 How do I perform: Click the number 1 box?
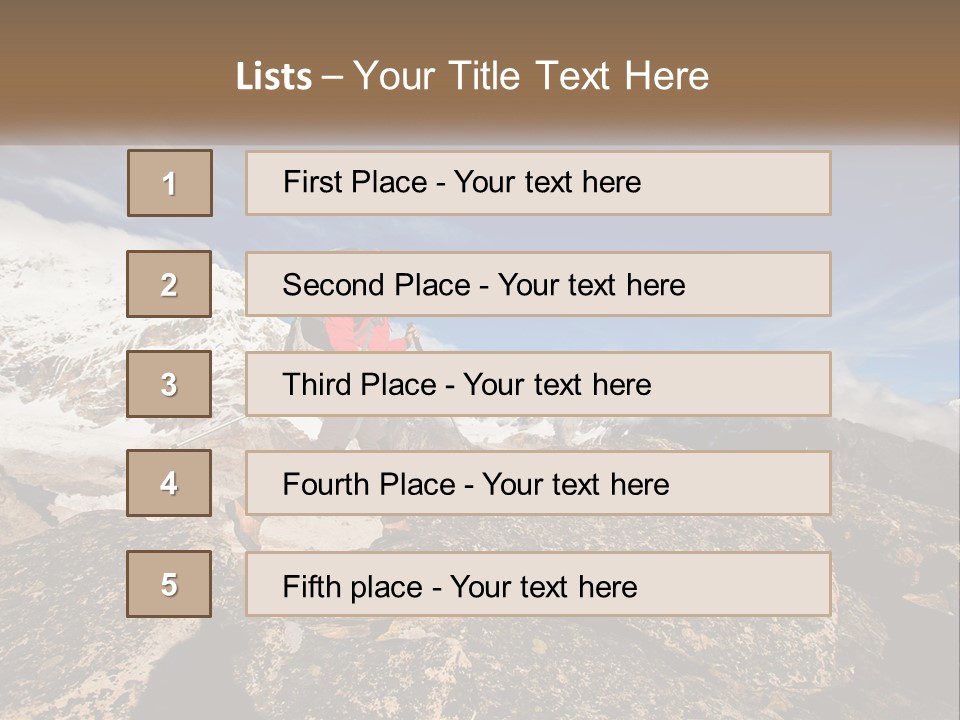click(170, 183)
